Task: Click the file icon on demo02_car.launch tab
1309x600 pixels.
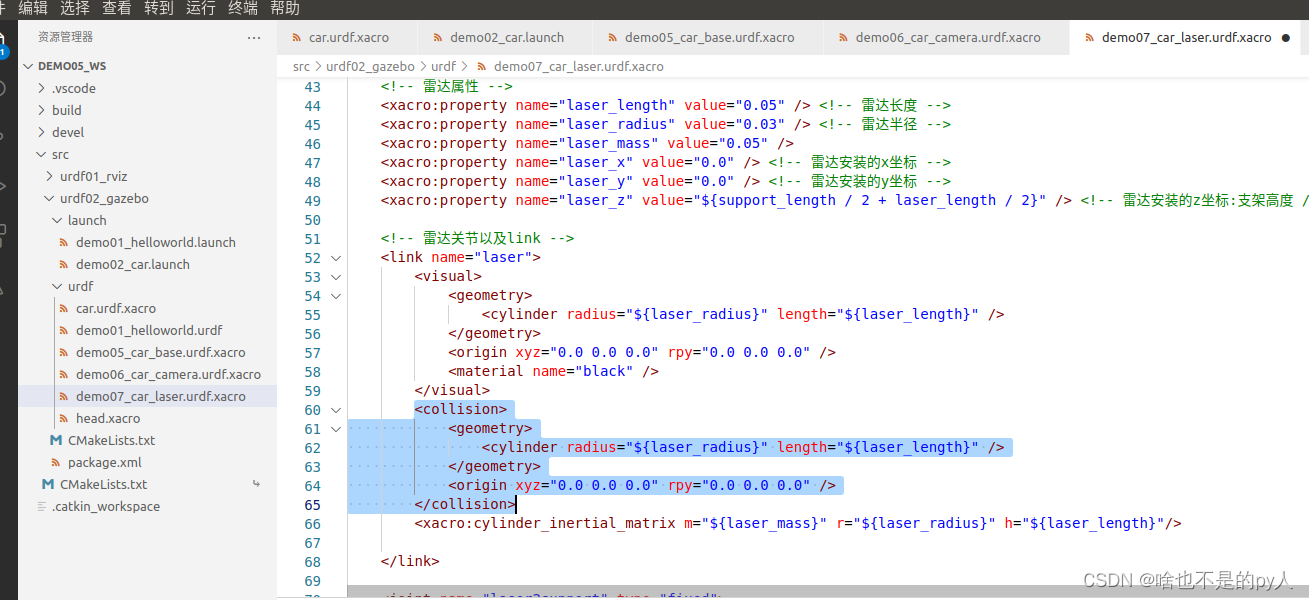Action: [x=437, y=37]
